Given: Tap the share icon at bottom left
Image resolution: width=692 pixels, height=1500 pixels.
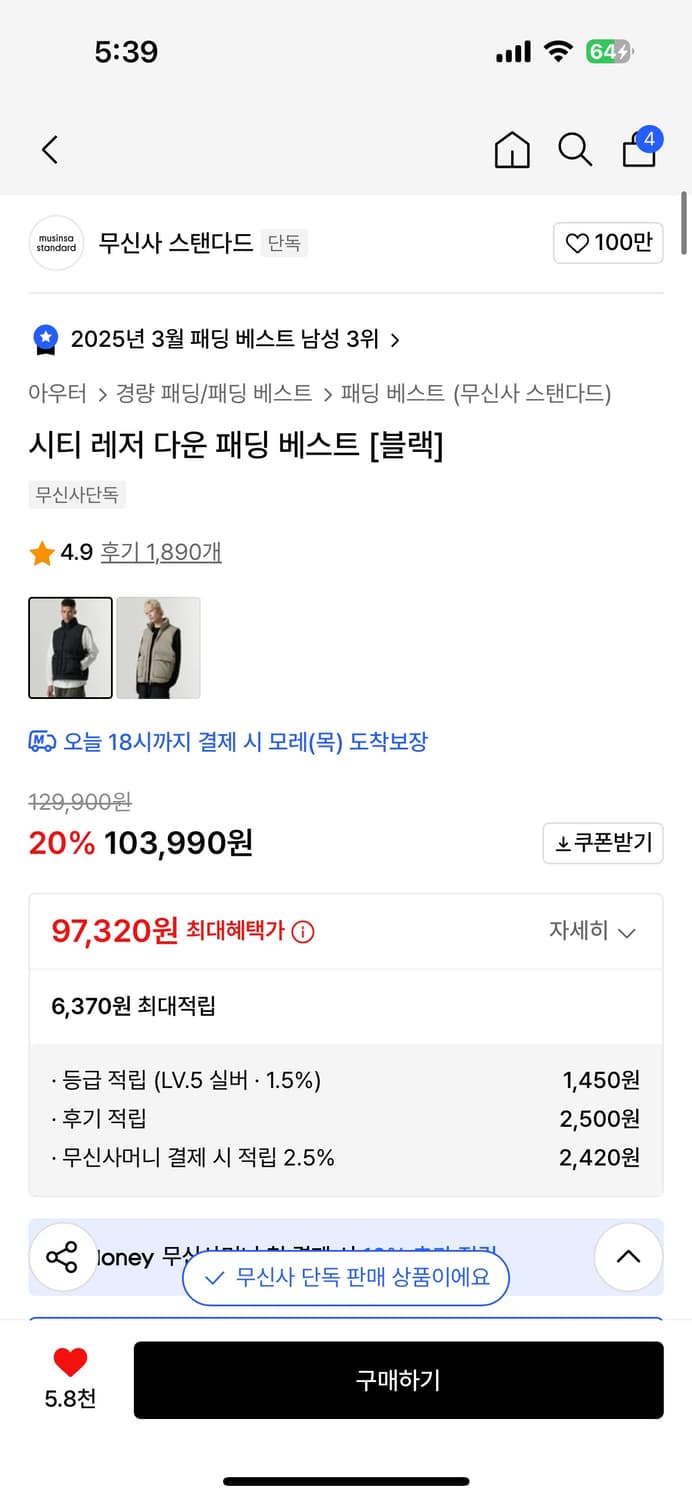Looking at the screenshot, I should tap(63, 1257).
